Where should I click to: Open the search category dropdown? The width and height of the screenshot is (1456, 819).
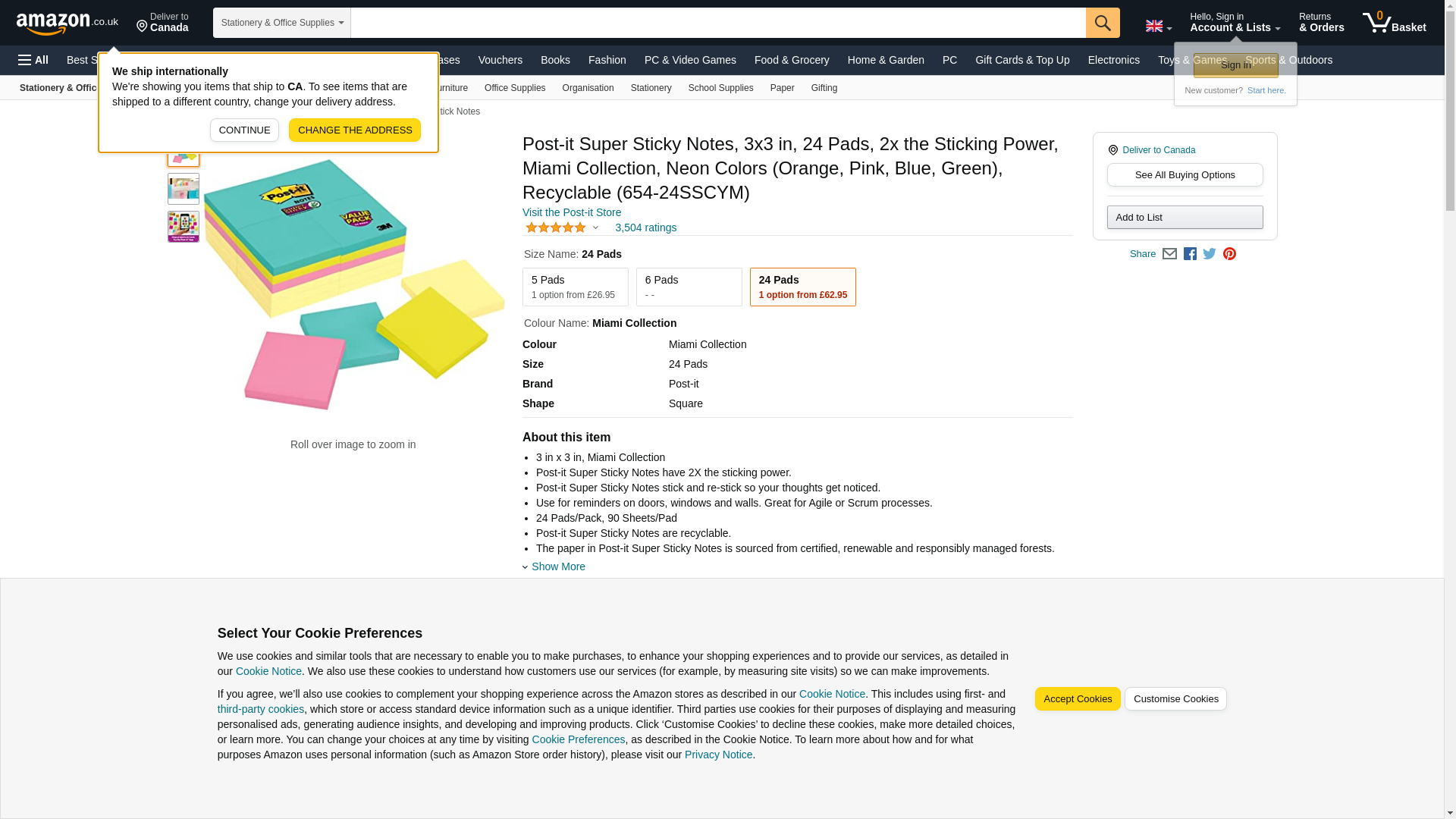click(x=281, y=23)
